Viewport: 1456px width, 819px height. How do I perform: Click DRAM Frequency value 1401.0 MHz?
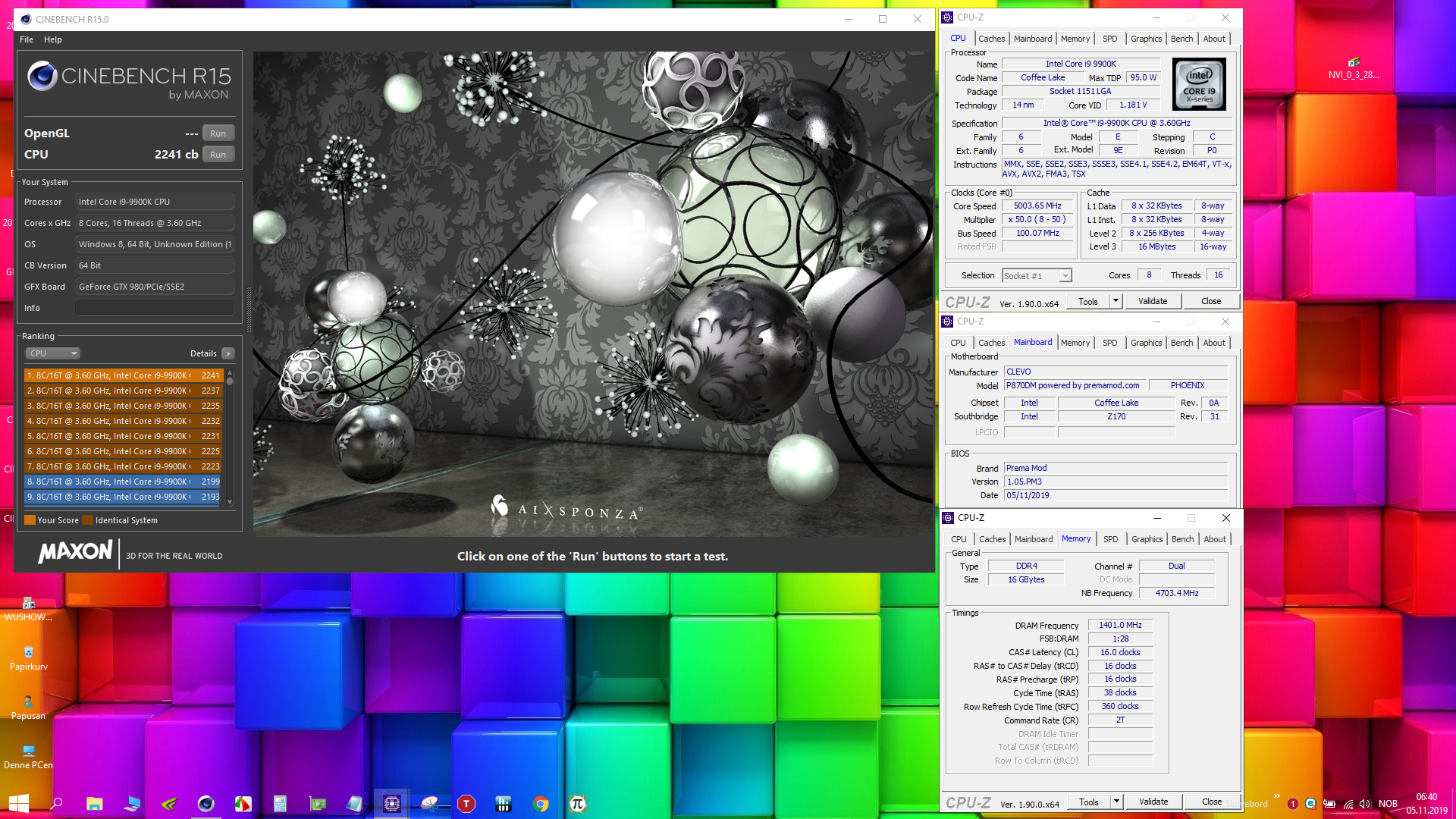(x=1120, y=626)
